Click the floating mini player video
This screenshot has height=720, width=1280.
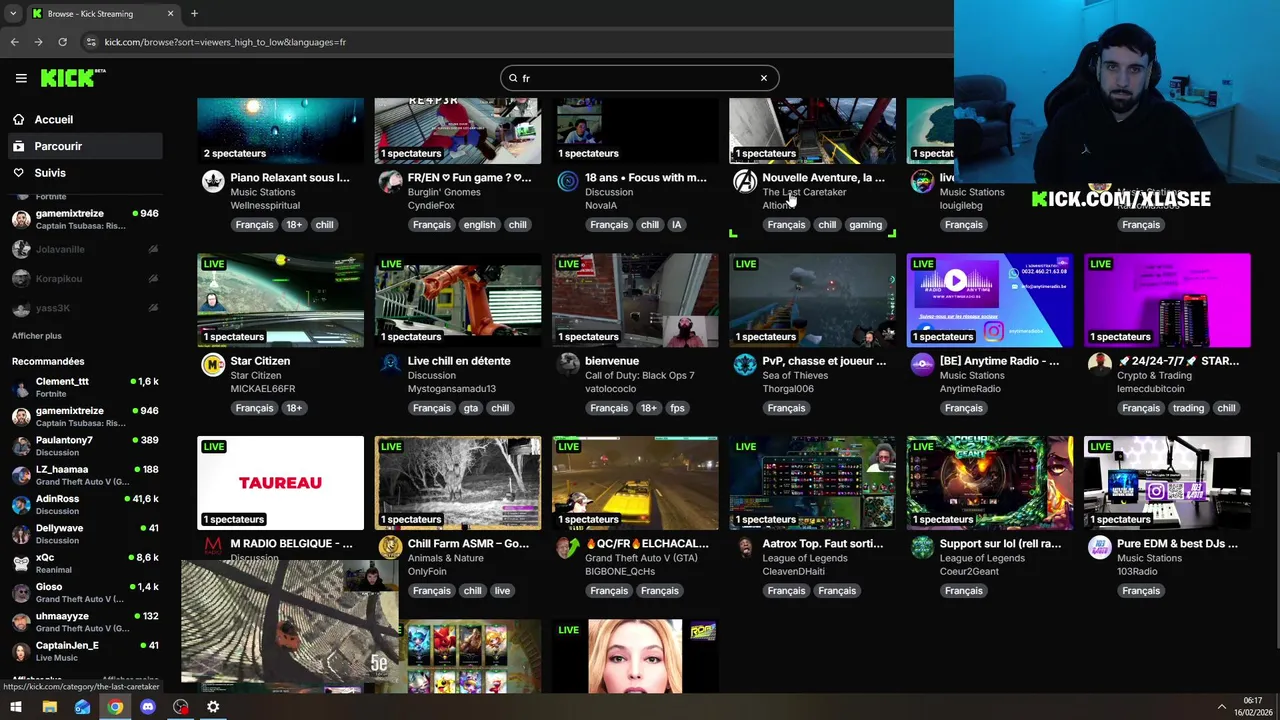290,626
